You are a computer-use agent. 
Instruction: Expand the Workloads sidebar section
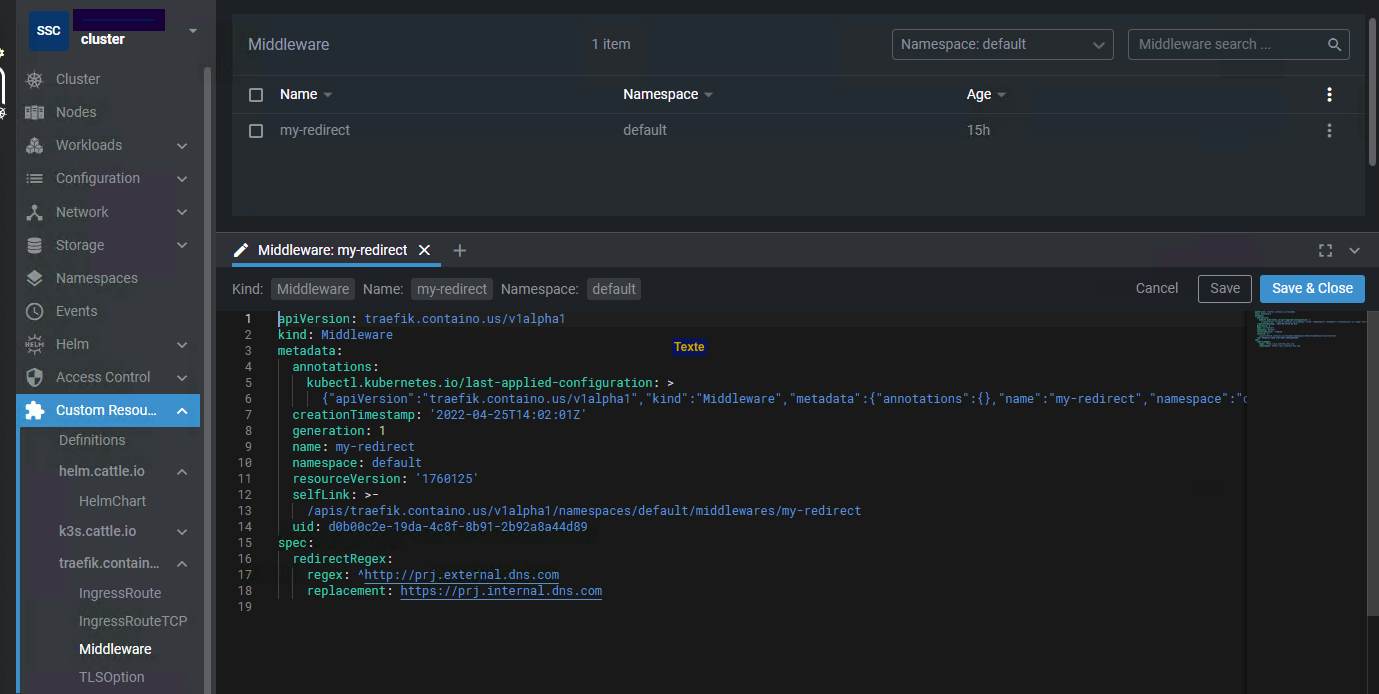click(x=182, y=146)
